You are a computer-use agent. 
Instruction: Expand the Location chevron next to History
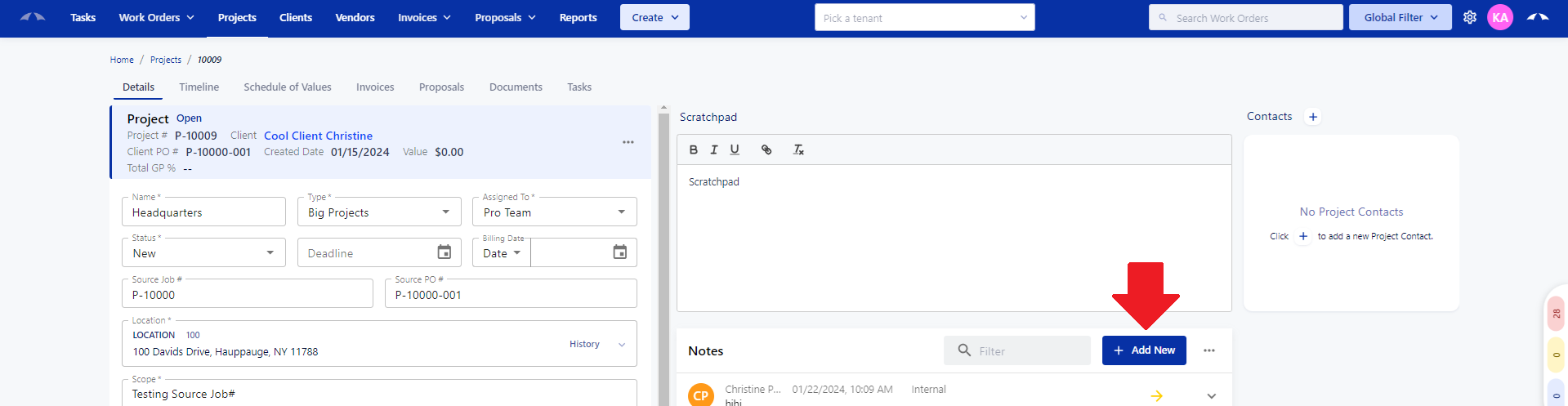coord(622,345)
